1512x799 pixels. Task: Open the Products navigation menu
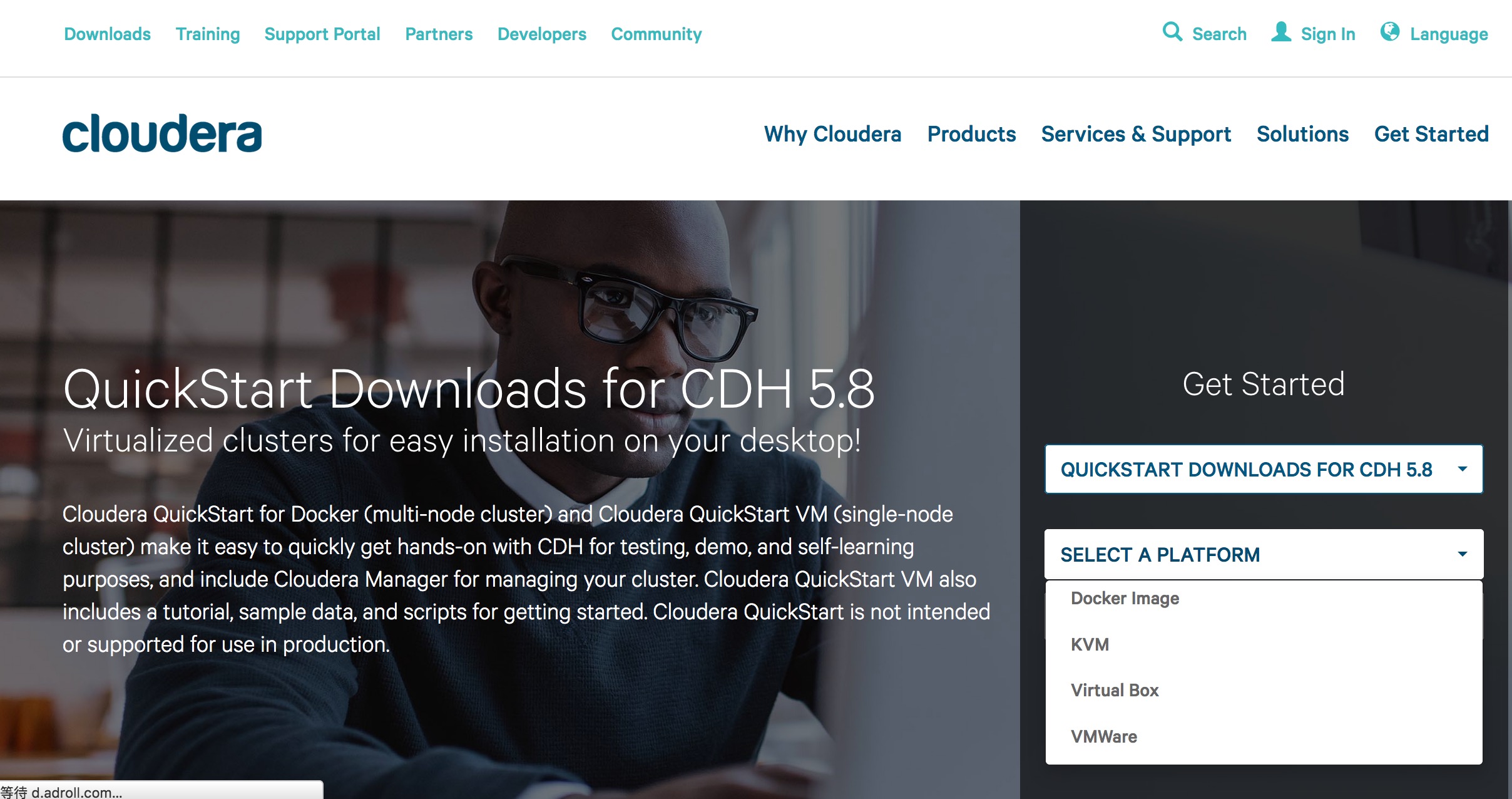pos(971,134)
